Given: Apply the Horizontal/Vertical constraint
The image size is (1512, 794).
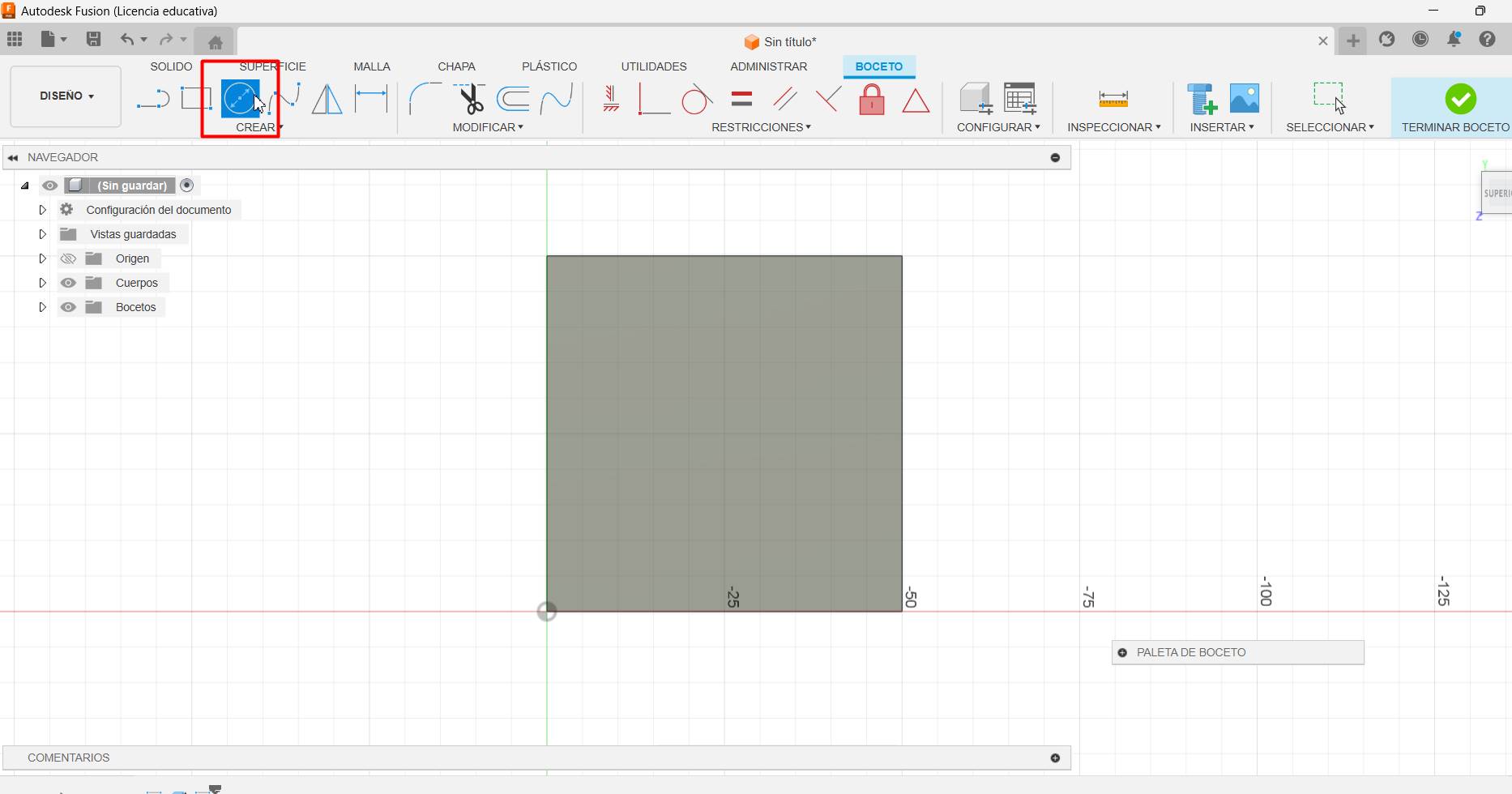Looking at the screenshot, I should point(611,99).
